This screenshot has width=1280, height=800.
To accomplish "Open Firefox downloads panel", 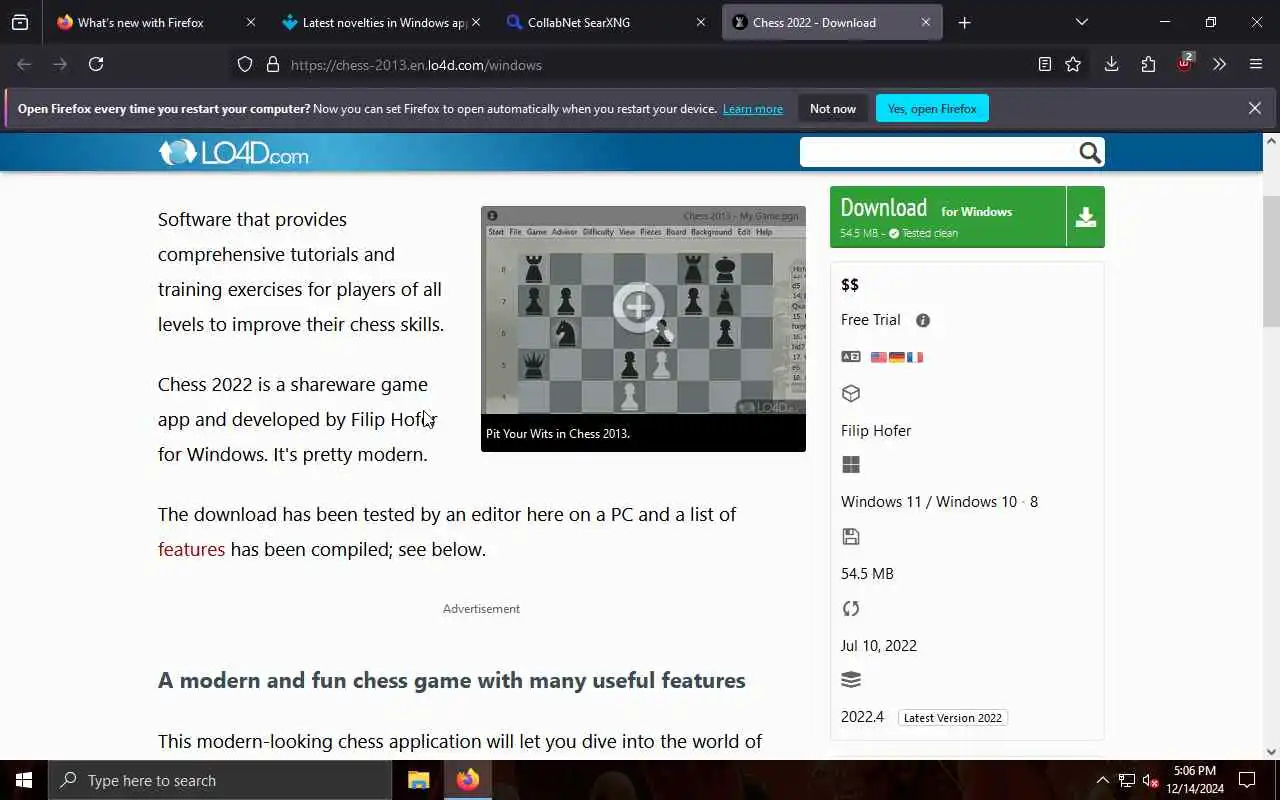I will [x=1111, y=64].
